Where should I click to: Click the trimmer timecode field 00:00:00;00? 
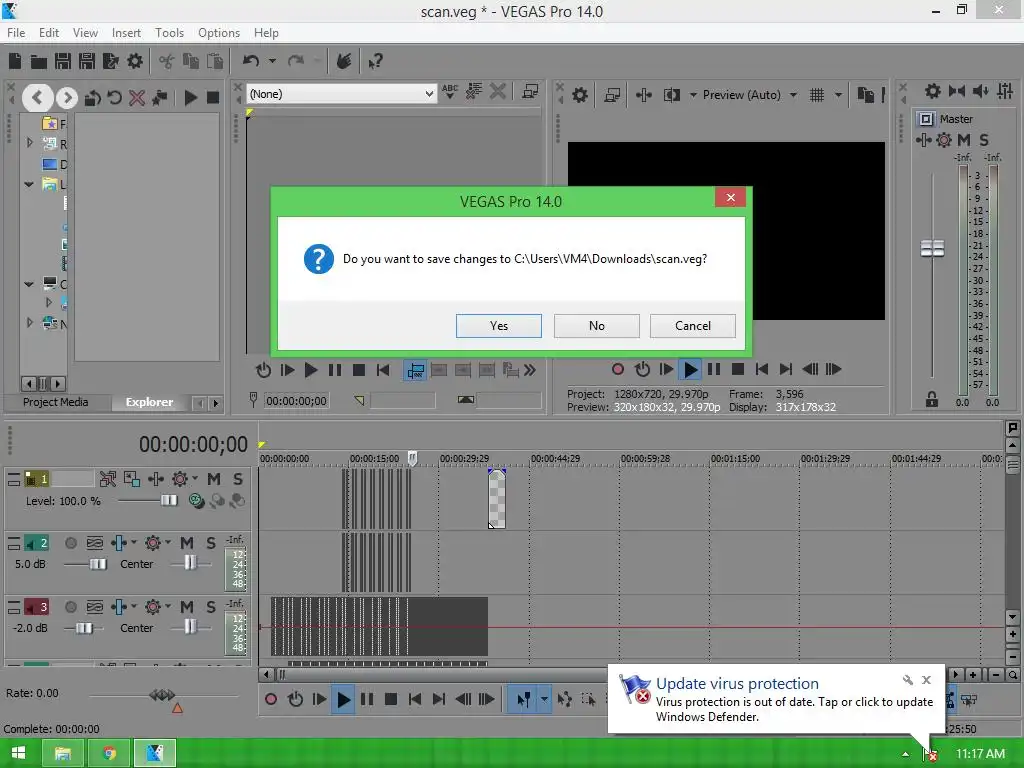click(x=296, y=401)
